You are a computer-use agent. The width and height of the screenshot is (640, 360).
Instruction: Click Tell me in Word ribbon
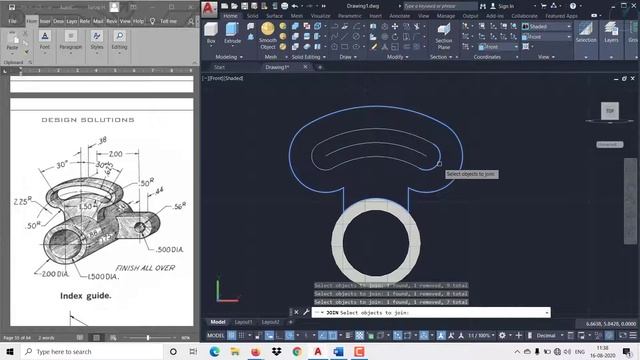(x=168, y=21)
